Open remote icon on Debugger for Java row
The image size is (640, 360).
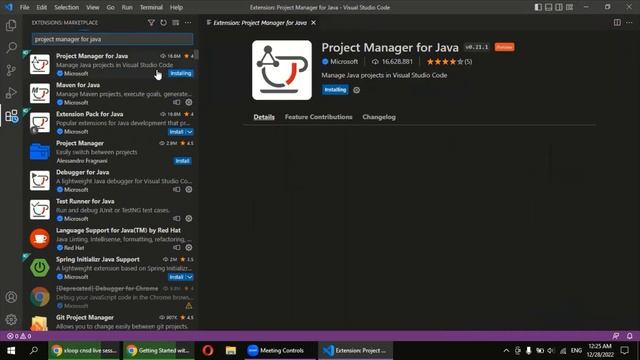pos(176,189)
